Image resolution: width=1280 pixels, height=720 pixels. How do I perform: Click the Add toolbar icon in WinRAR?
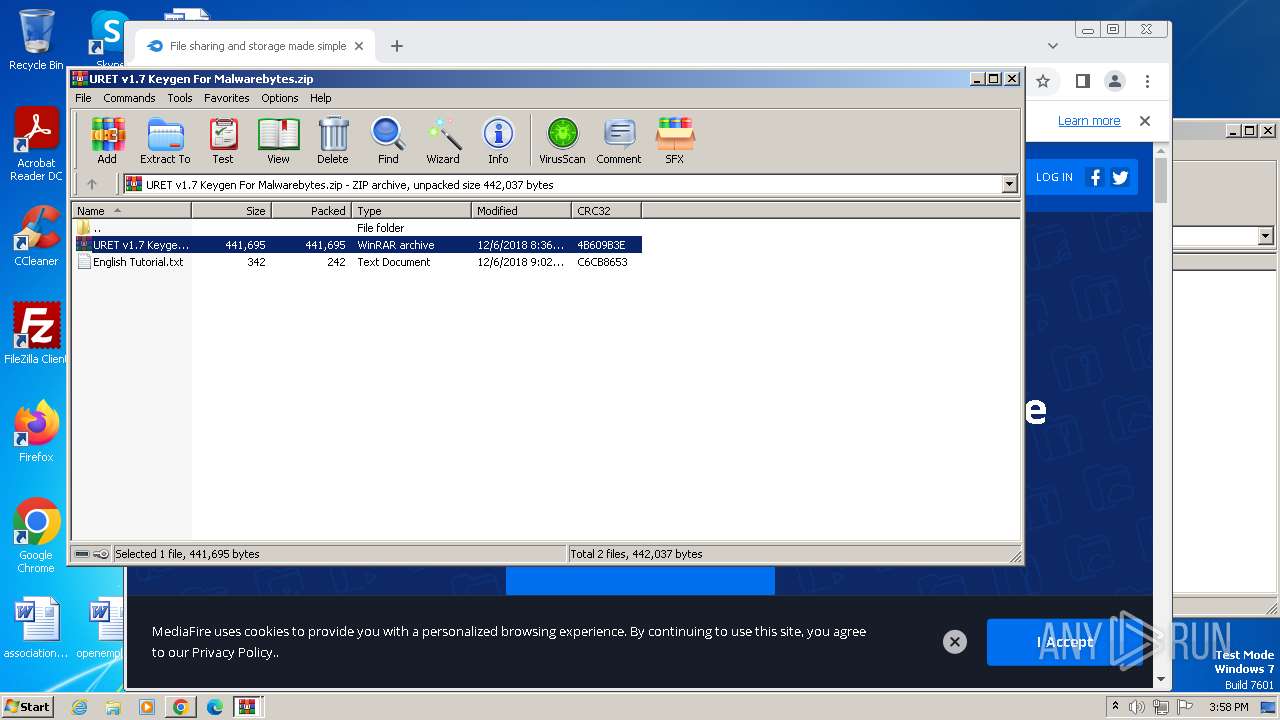107,141
